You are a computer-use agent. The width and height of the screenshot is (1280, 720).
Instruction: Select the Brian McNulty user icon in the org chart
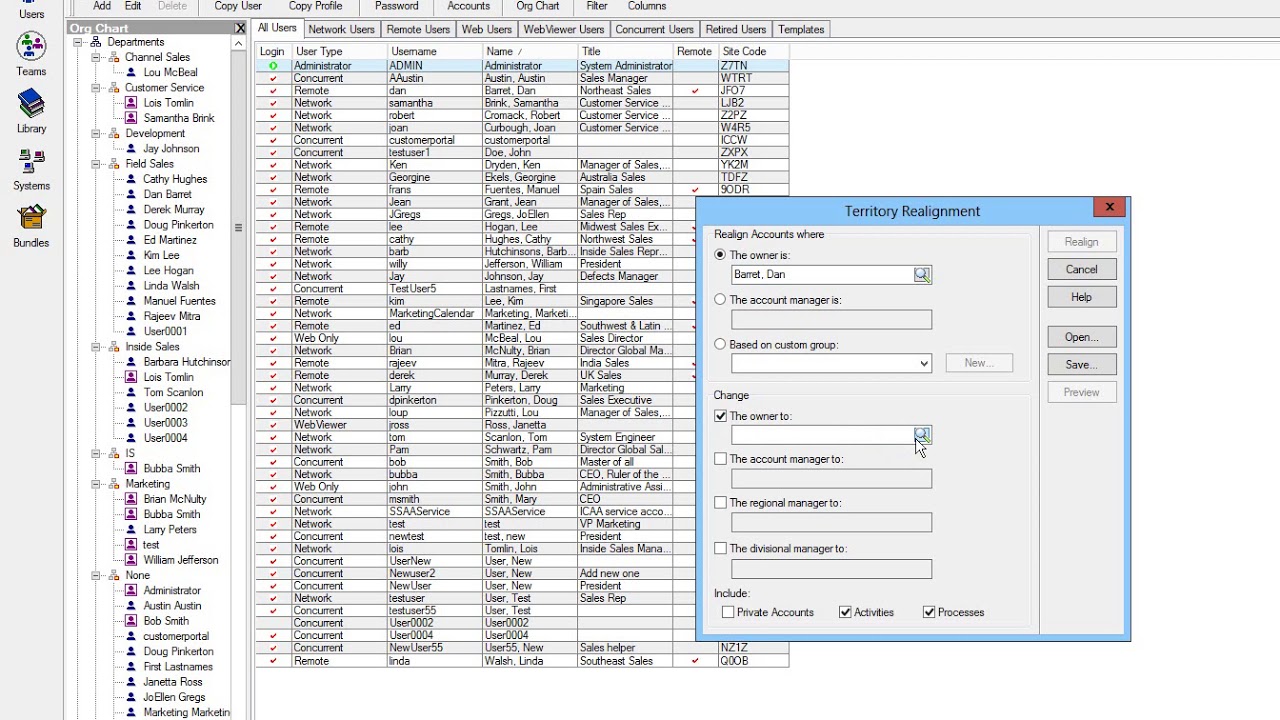131,499
